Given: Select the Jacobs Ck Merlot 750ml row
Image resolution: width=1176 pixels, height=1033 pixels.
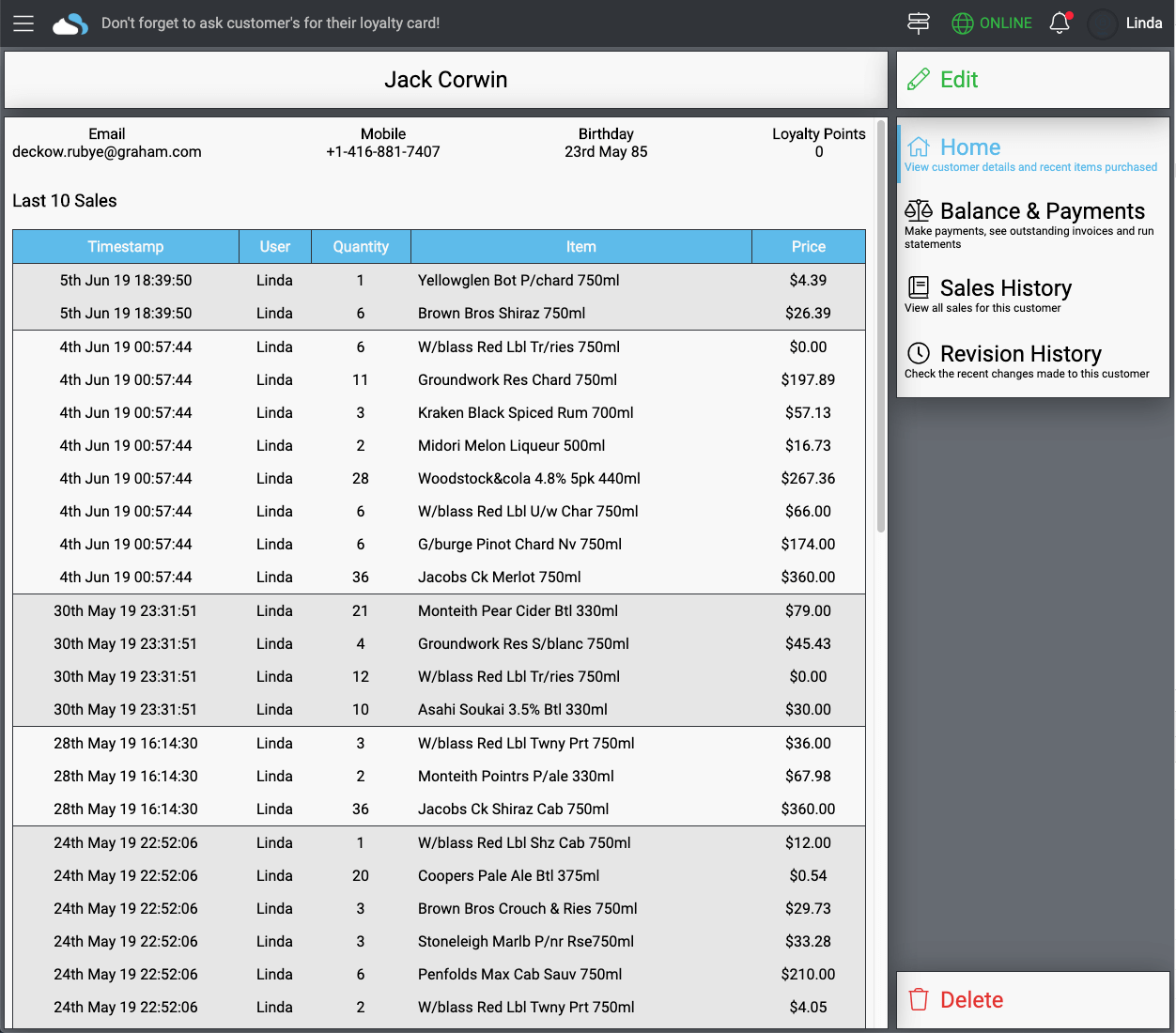Looking at the screenshot, I should tap(499, 578).
